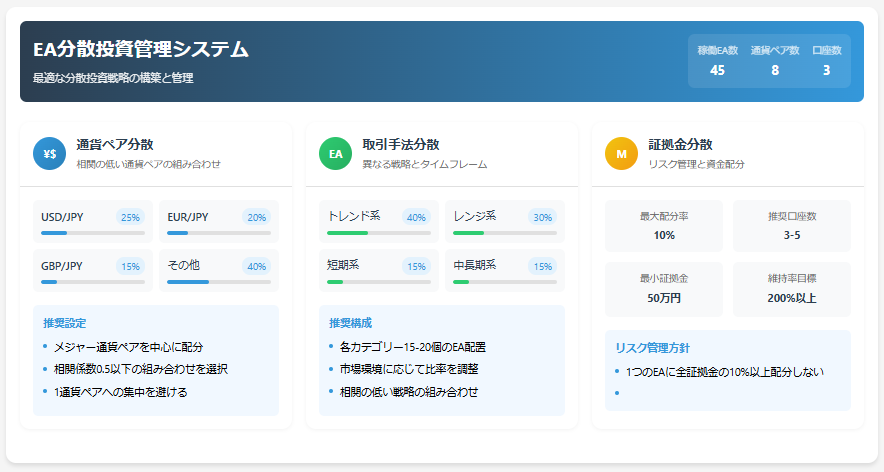Select the レンジ系 label

tap(475, 216)
